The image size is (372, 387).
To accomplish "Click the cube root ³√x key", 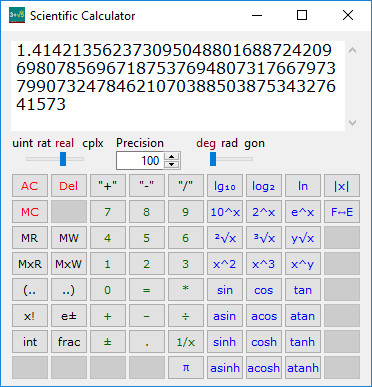I will pyautogui.click(x=264, y=238).
